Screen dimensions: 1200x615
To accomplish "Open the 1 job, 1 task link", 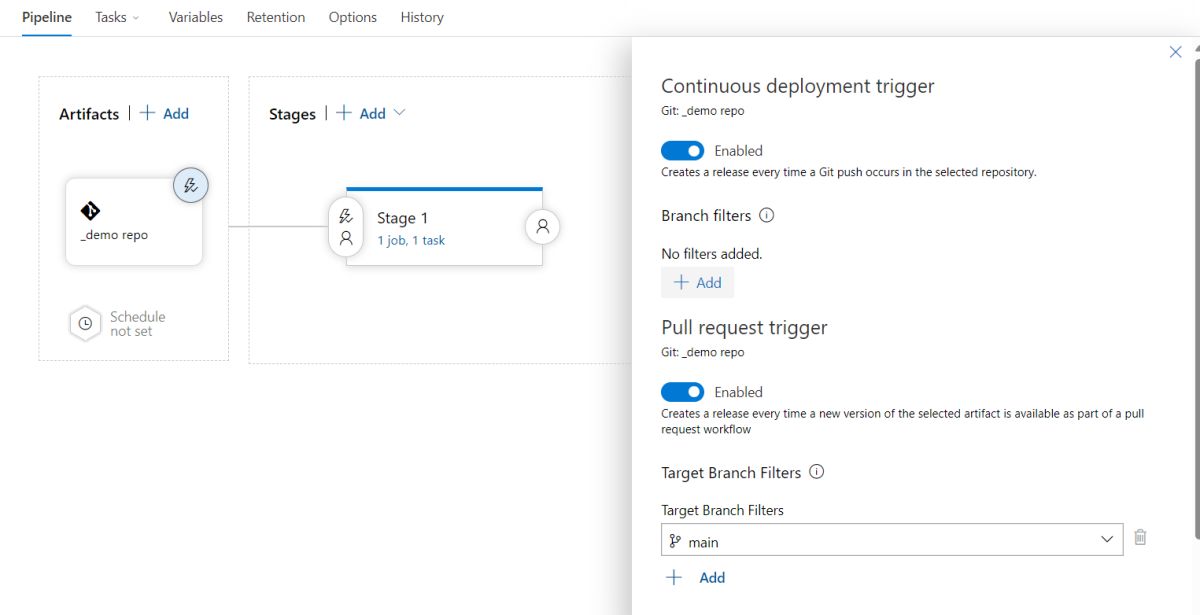I will [411, 240].
